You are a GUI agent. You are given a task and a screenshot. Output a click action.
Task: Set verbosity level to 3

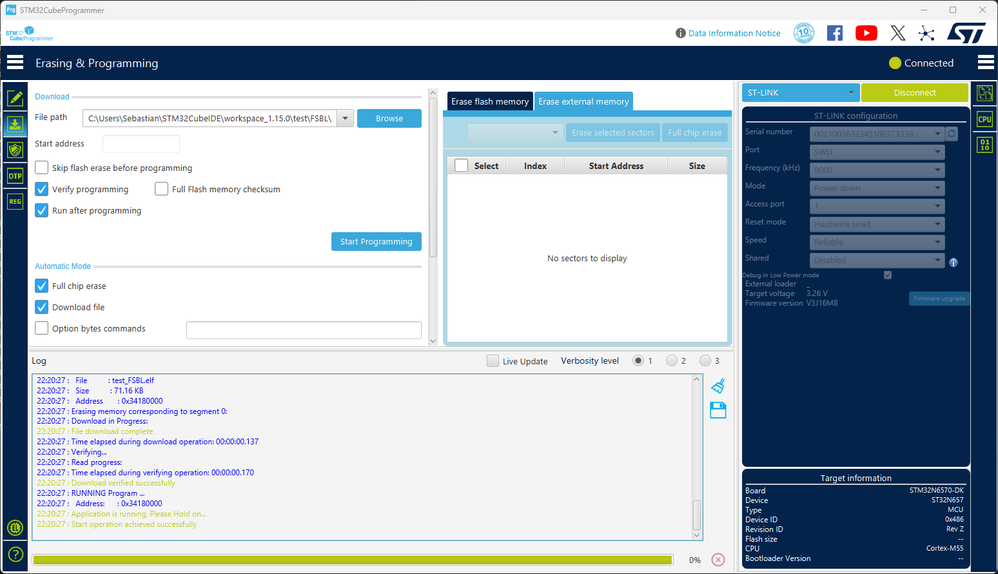705,361
